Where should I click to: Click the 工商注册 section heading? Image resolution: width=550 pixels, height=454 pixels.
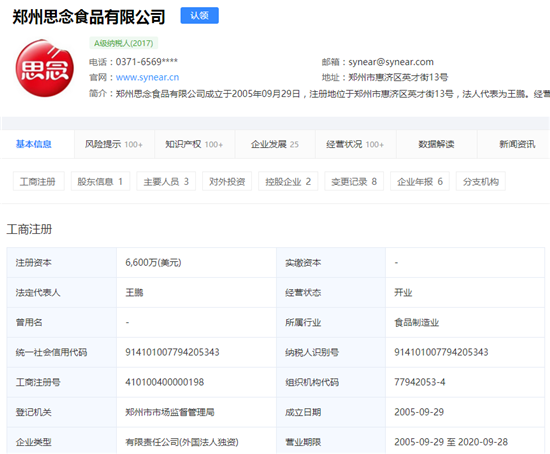pyautogui.click(x=29, y=229)
